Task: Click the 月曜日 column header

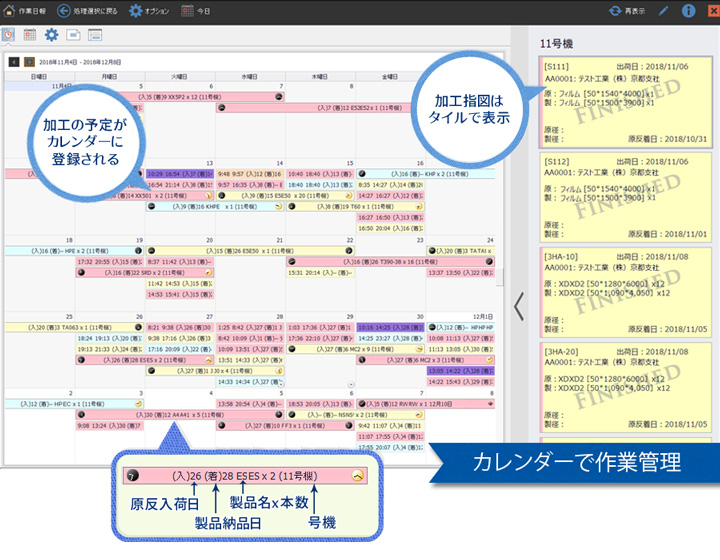Action: pos(109,76)
